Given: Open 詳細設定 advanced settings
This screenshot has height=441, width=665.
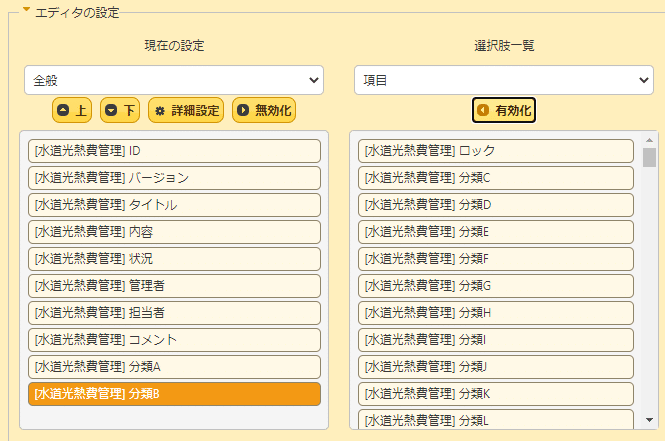Looking at the screenshot, I should (x=186, y=111).
